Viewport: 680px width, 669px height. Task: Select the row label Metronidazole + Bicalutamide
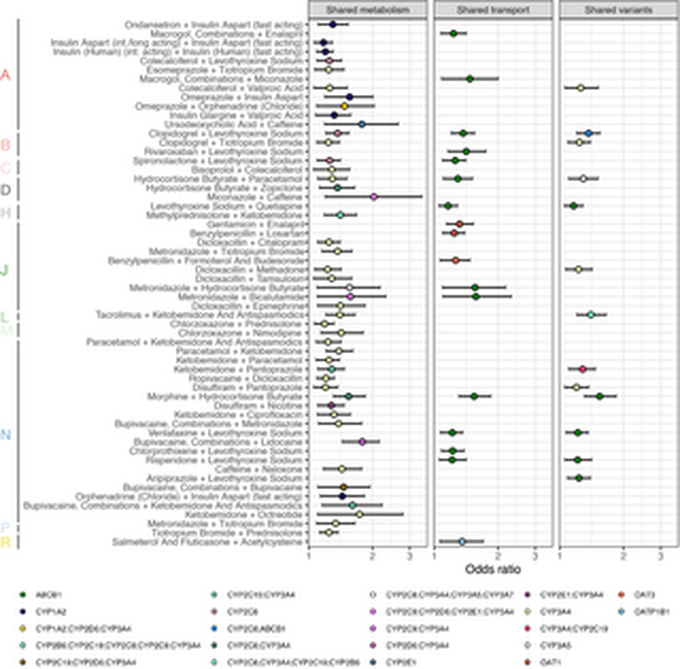(241, 297)
